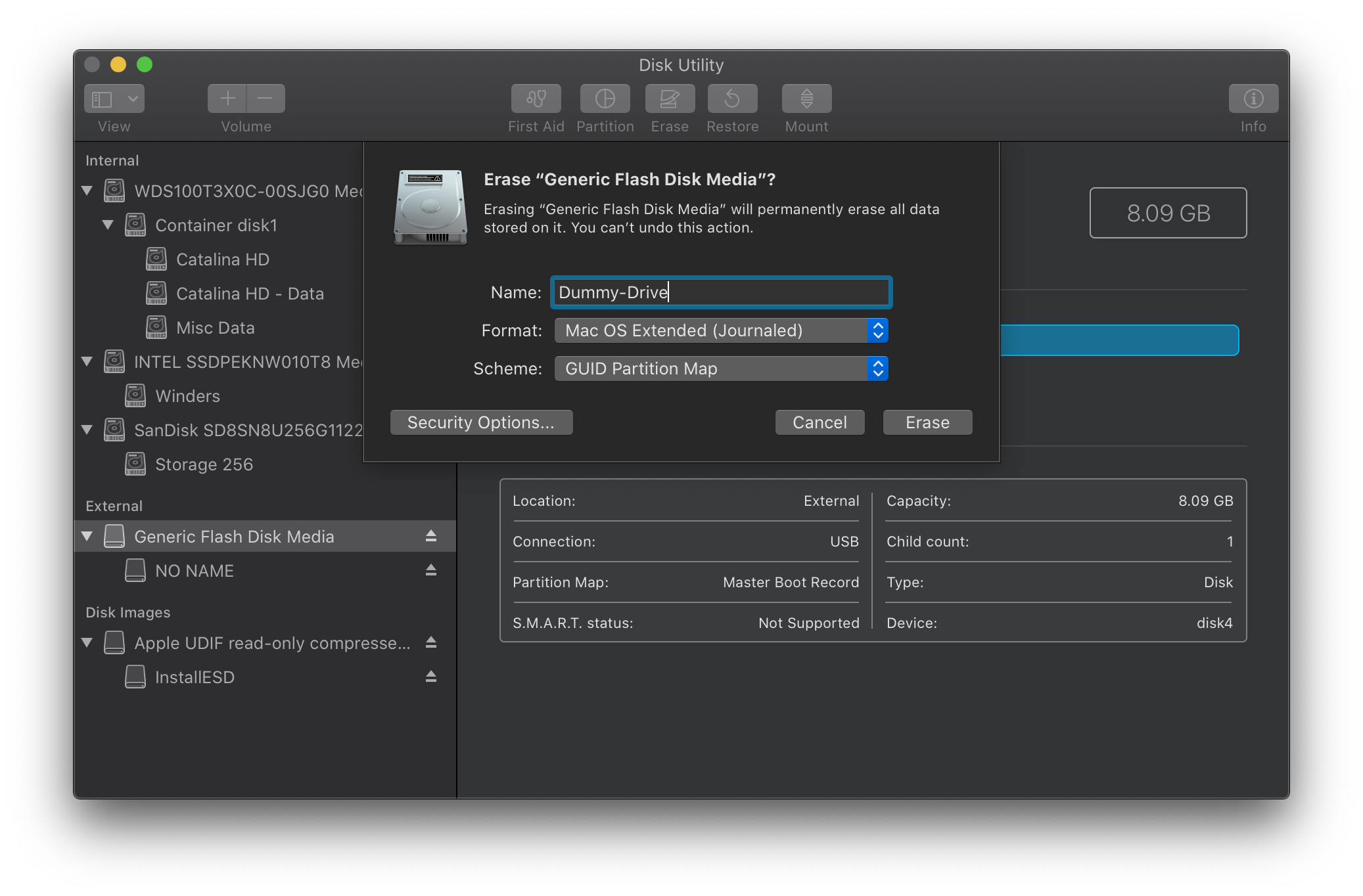Viewport: 1363px width, 896px height.
Task: Select the Format dropdown menu
Action: pyautogui.click(x=720, y=330)
